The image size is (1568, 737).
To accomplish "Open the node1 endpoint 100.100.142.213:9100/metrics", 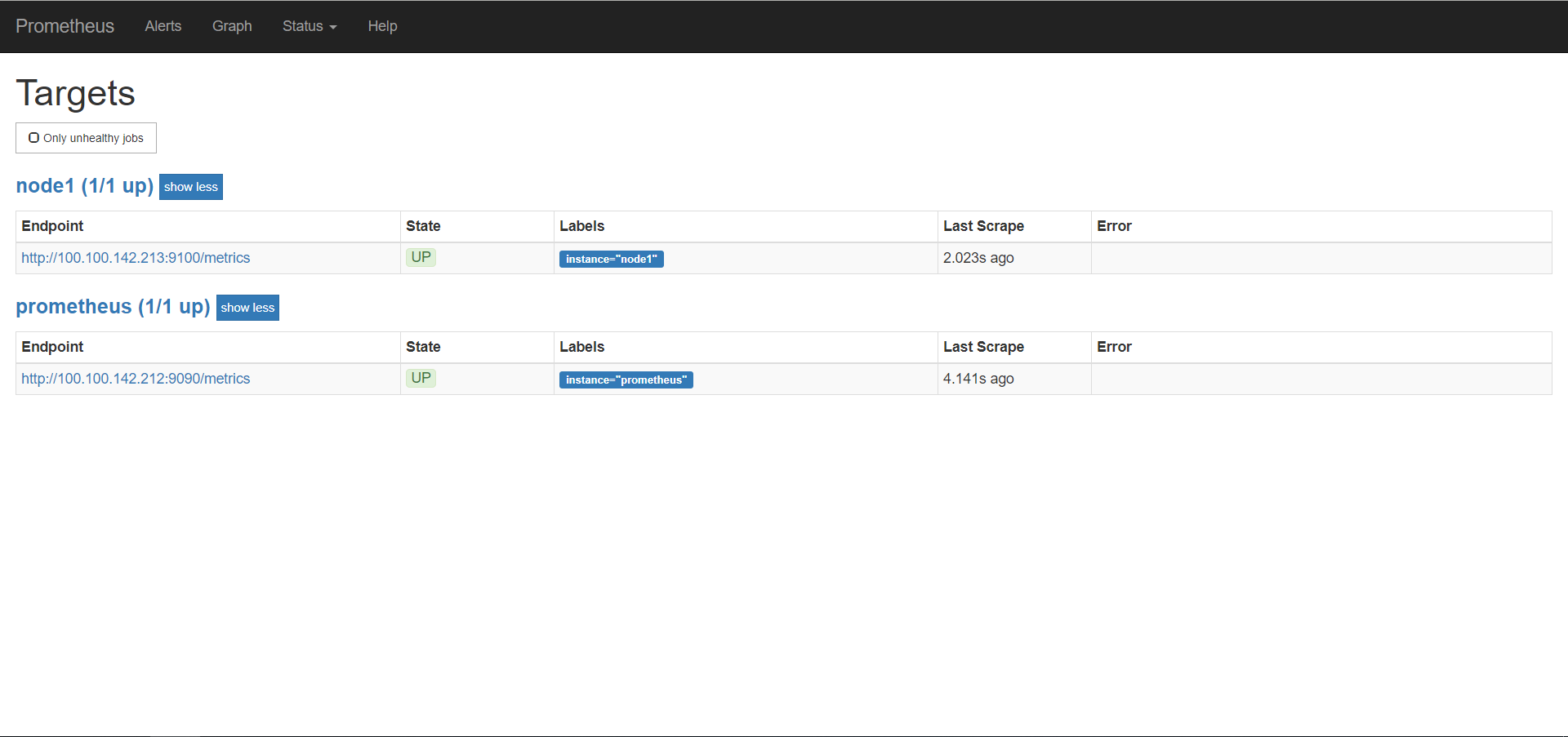I will point(136,258).
